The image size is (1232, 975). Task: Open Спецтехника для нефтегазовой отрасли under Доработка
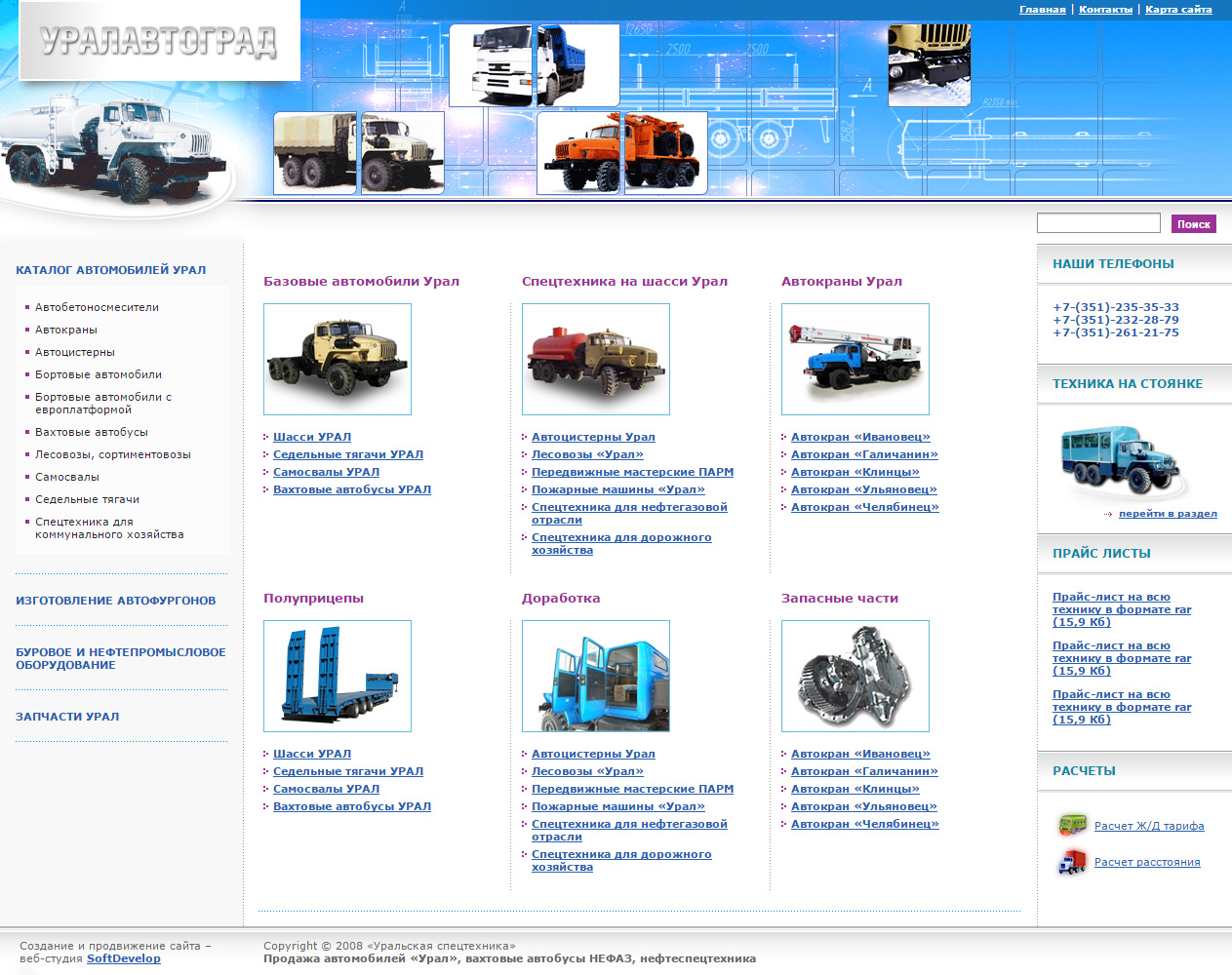pos(629,831)
